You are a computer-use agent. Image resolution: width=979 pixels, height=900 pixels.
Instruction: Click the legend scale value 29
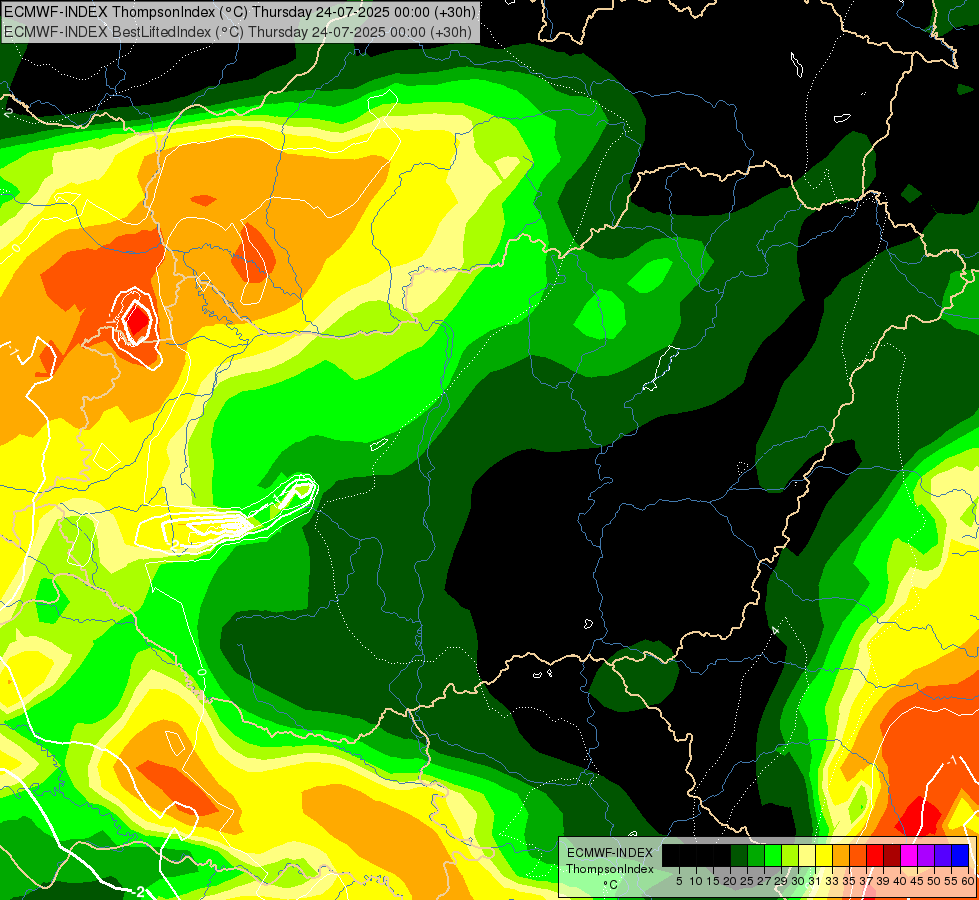pyautogui.click(x=781, y=881)
